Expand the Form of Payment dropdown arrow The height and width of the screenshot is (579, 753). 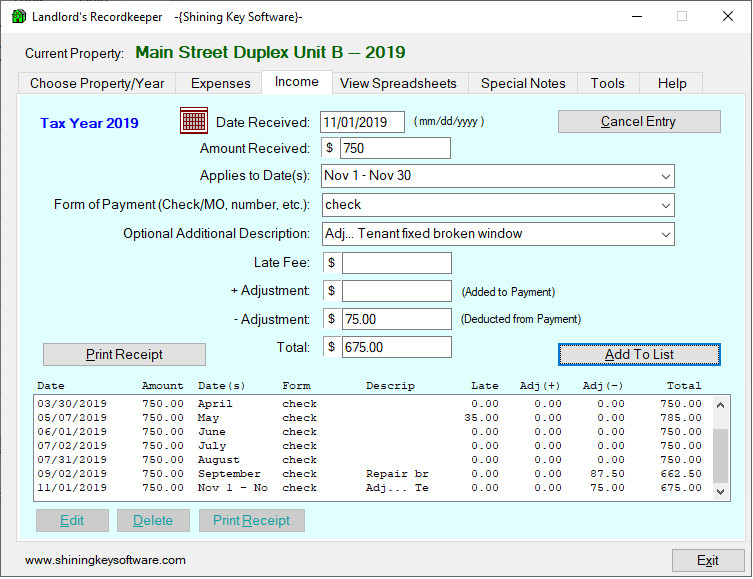(x=666, y=205)
